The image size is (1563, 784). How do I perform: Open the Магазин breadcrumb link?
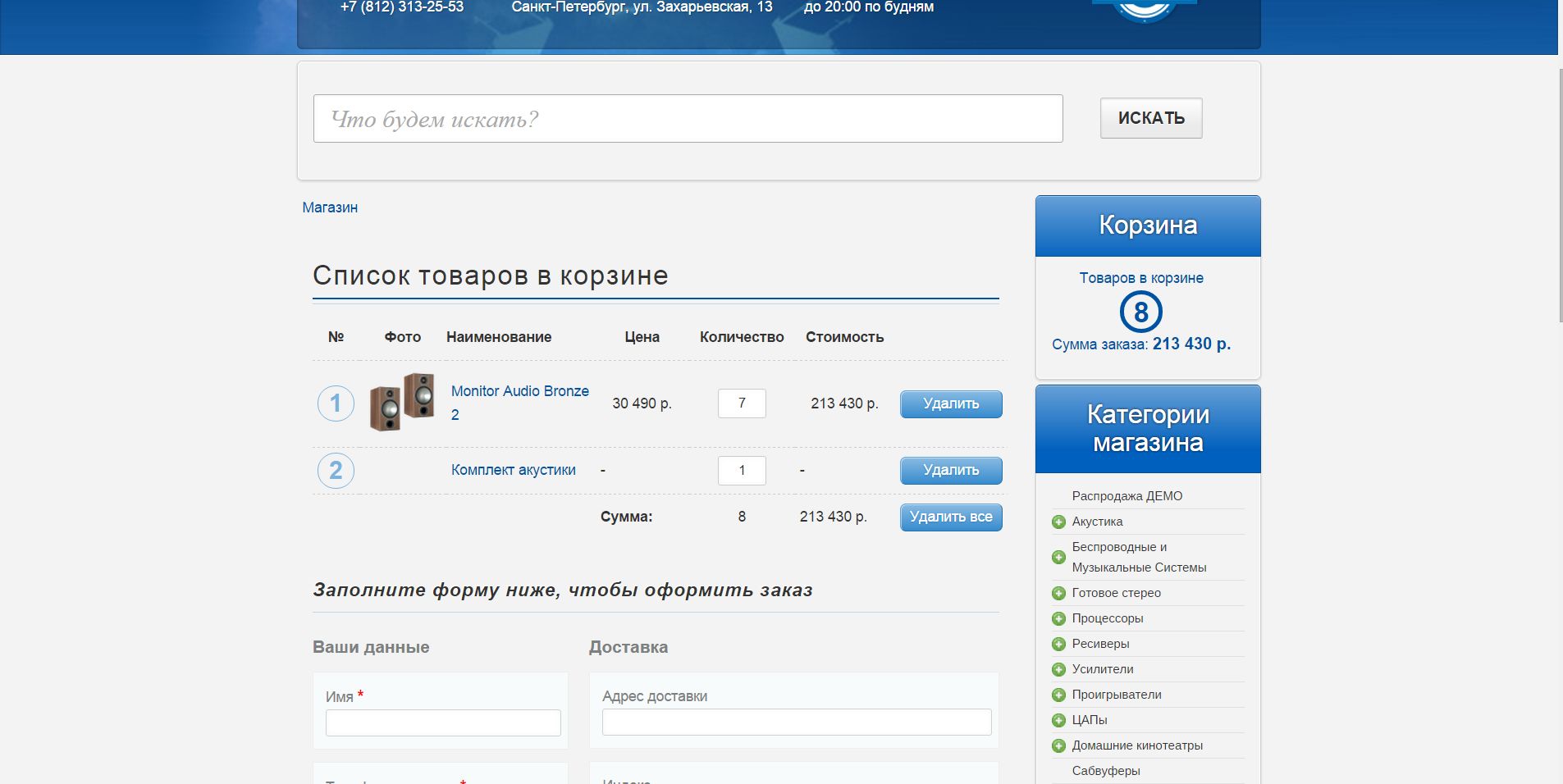[330, 208]
